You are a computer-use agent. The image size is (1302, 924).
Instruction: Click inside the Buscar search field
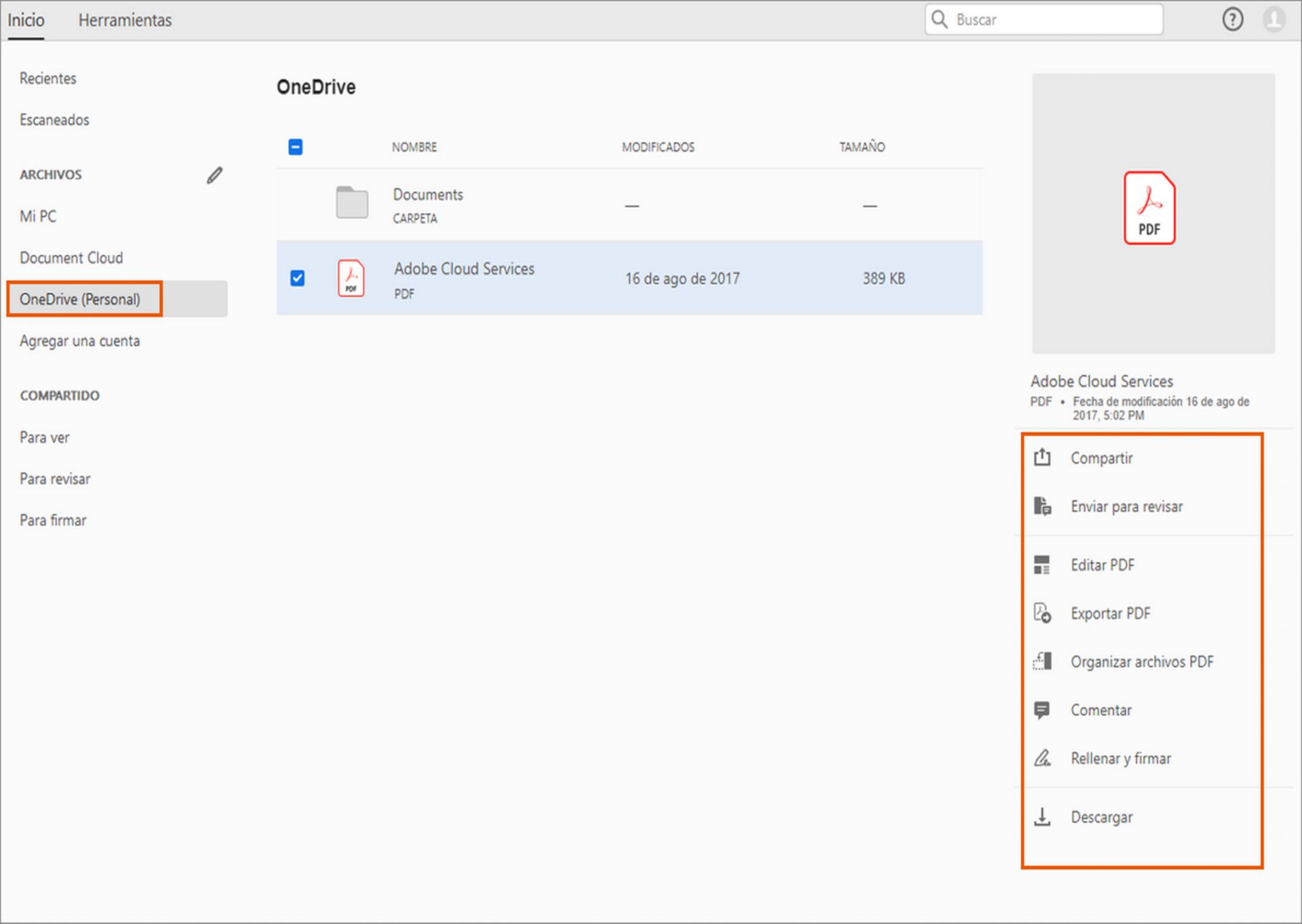click(x=1044, y=19)
